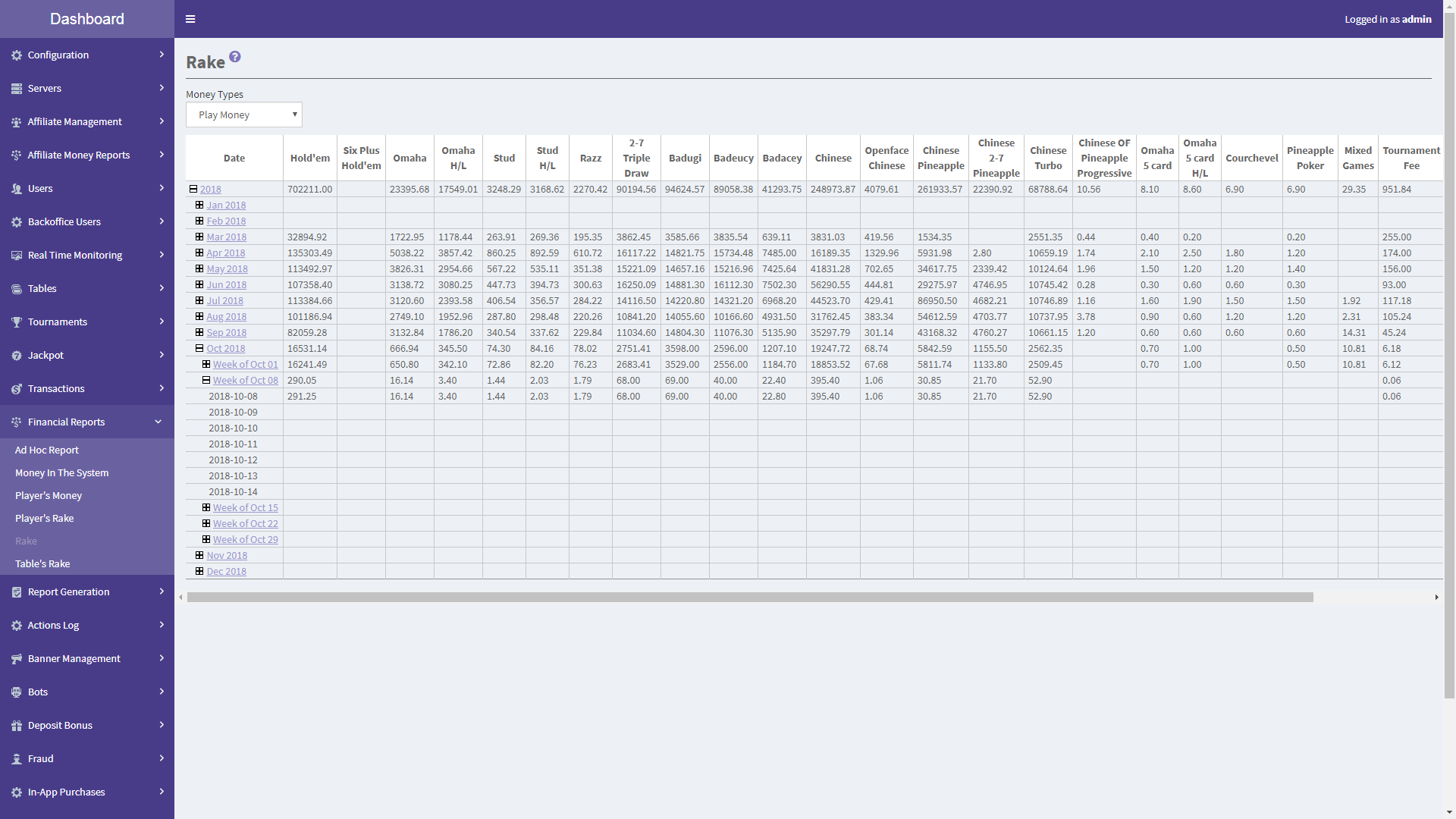Open the Money Types dropdown
Image resolution: width=1456 pixels, height=819 pixels.
244,115
